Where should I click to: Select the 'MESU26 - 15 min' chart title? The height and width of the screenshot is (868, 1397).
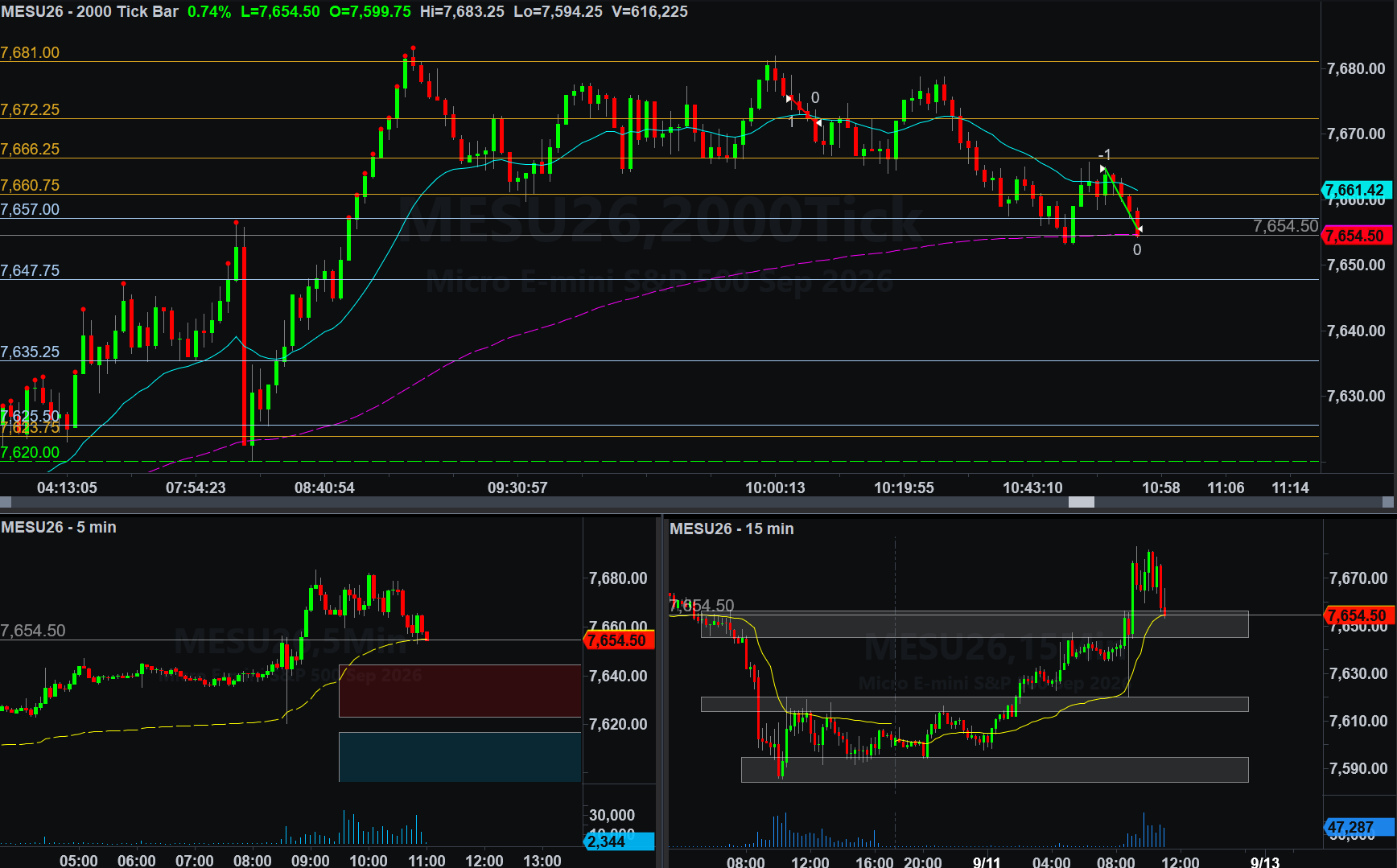tap(731, 529)
